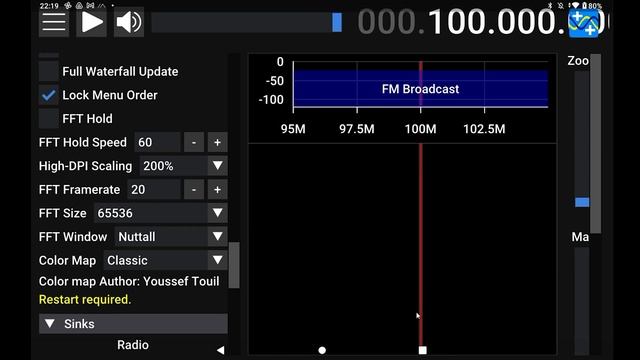Open the Color Map dropdown
This screenshot has height=360, width=640.
[x=165, y=260]
